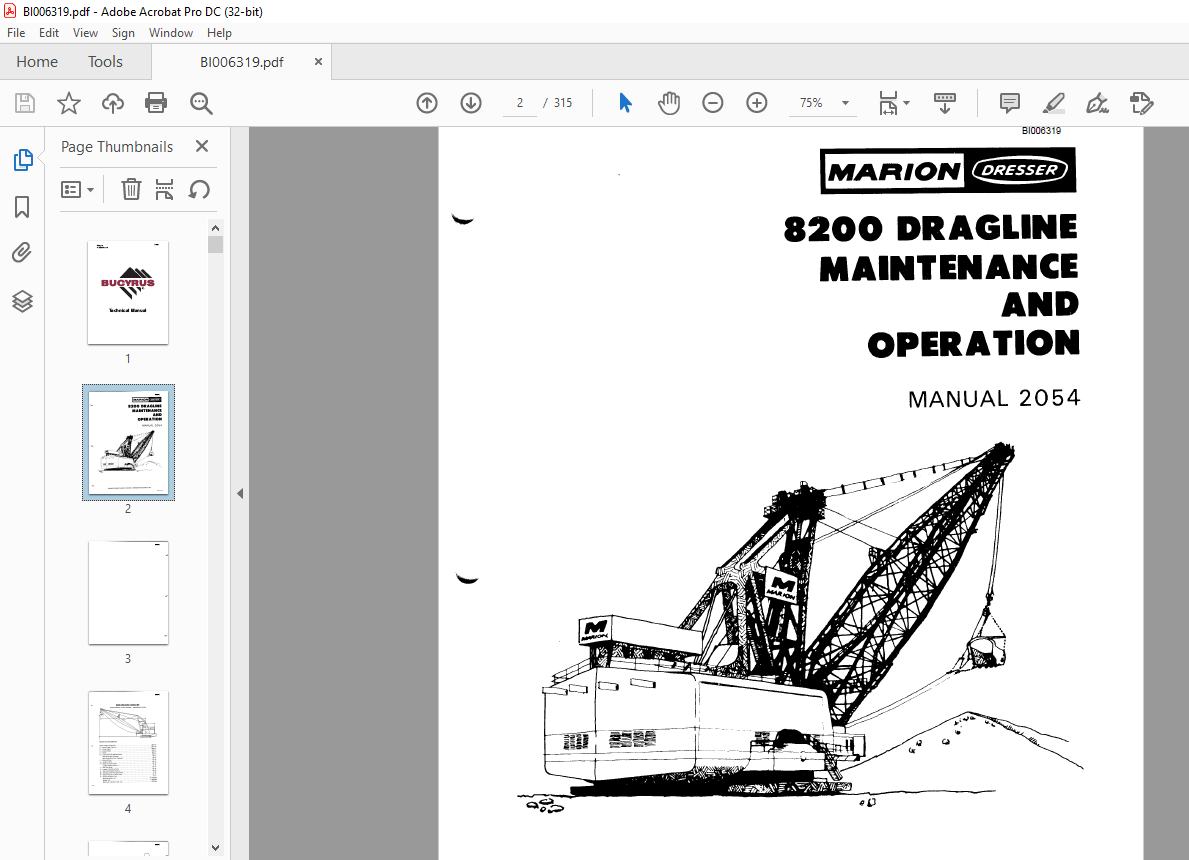Zoom out with the minus icon

713,103
